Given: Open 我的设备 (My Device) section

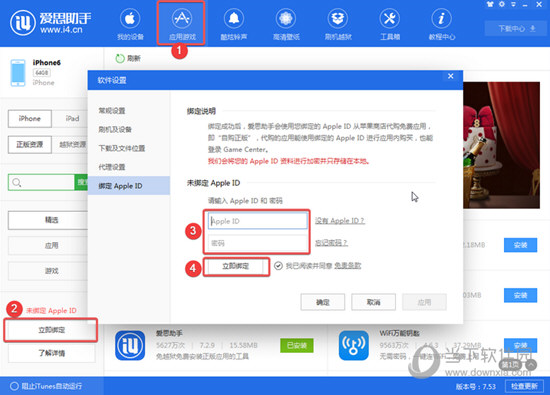Looking at the screenshot, I should 130,25.
